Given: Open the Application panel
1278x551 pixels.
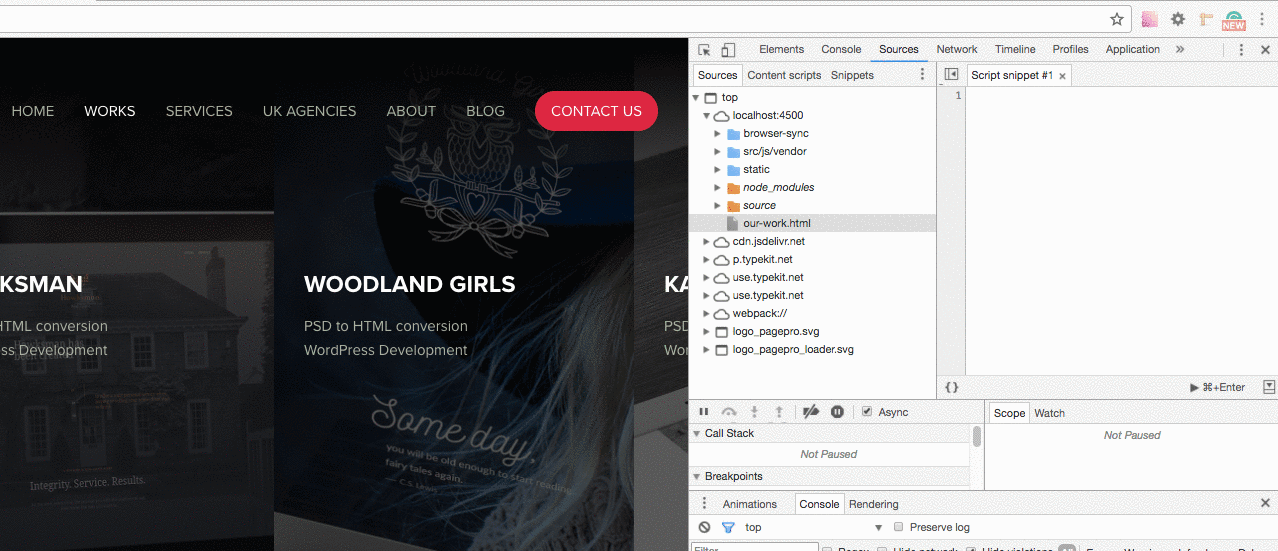Looking at the screenshot, I should pyautogui.click(x=1133, y=49).
